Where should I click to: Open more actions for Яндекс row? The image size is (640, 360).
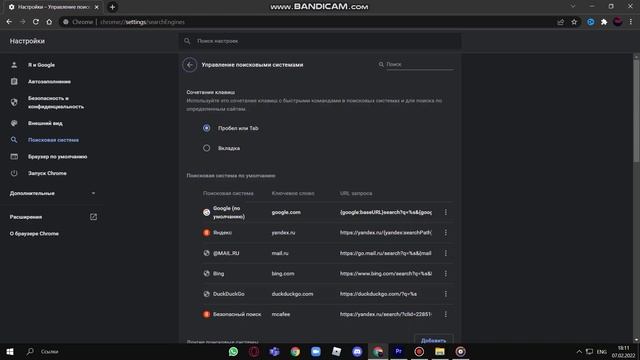pos(446,233)
